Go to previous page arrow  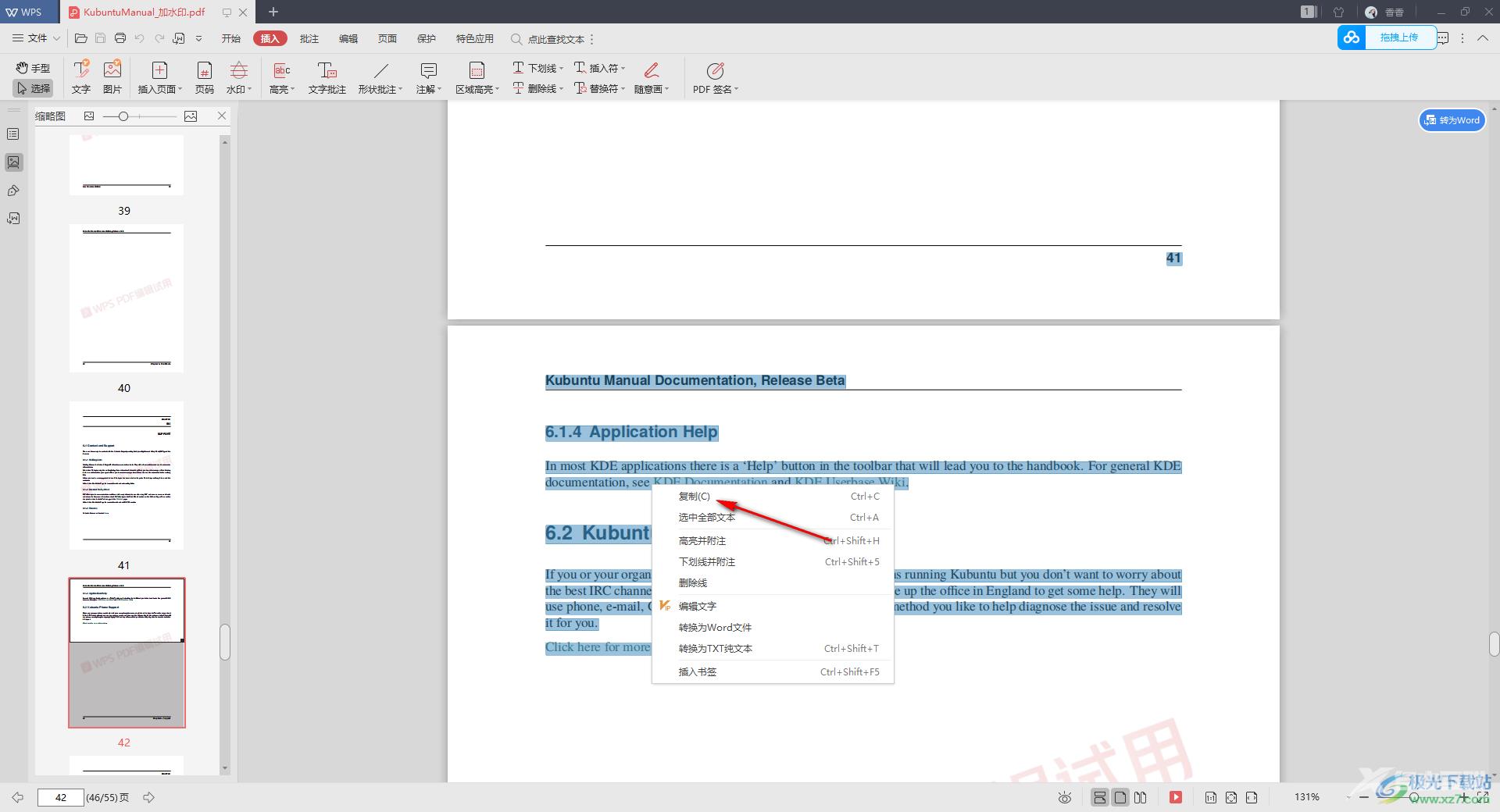pyautogui.click(x=18, y=797)
